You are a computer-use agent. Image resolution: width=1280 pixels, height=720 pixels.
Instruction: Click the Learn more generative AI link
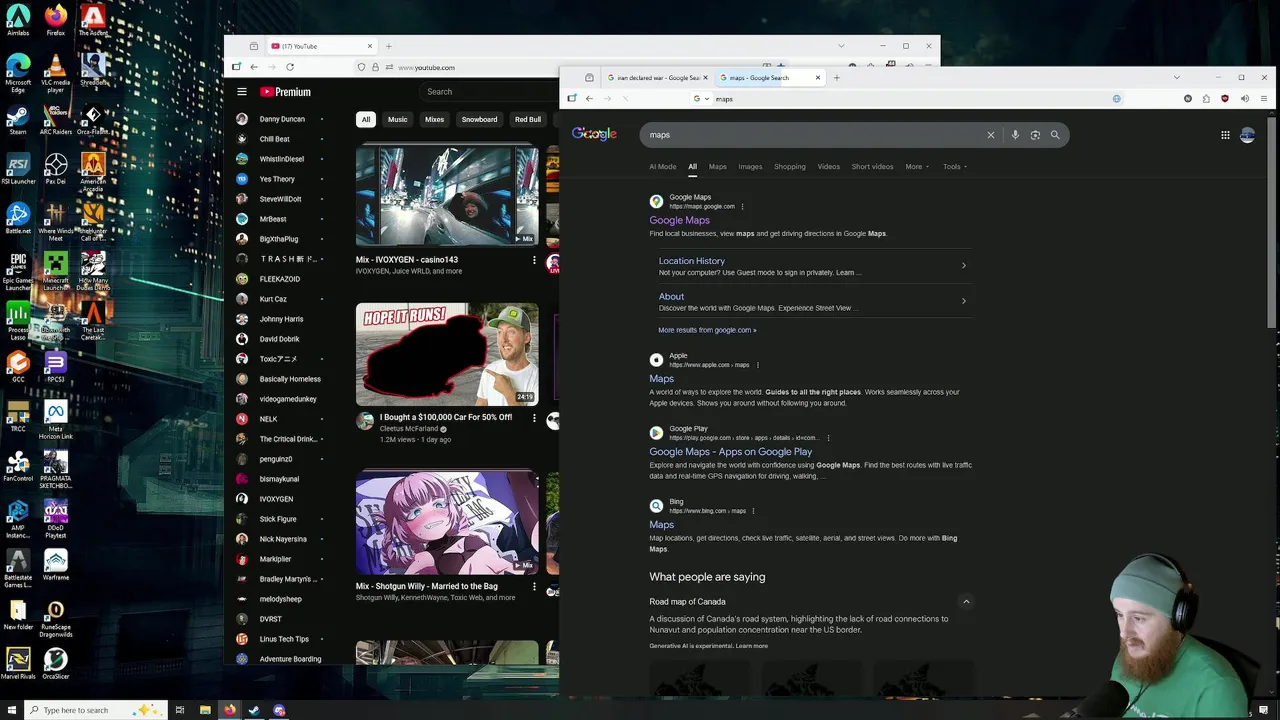click(752, 646)
